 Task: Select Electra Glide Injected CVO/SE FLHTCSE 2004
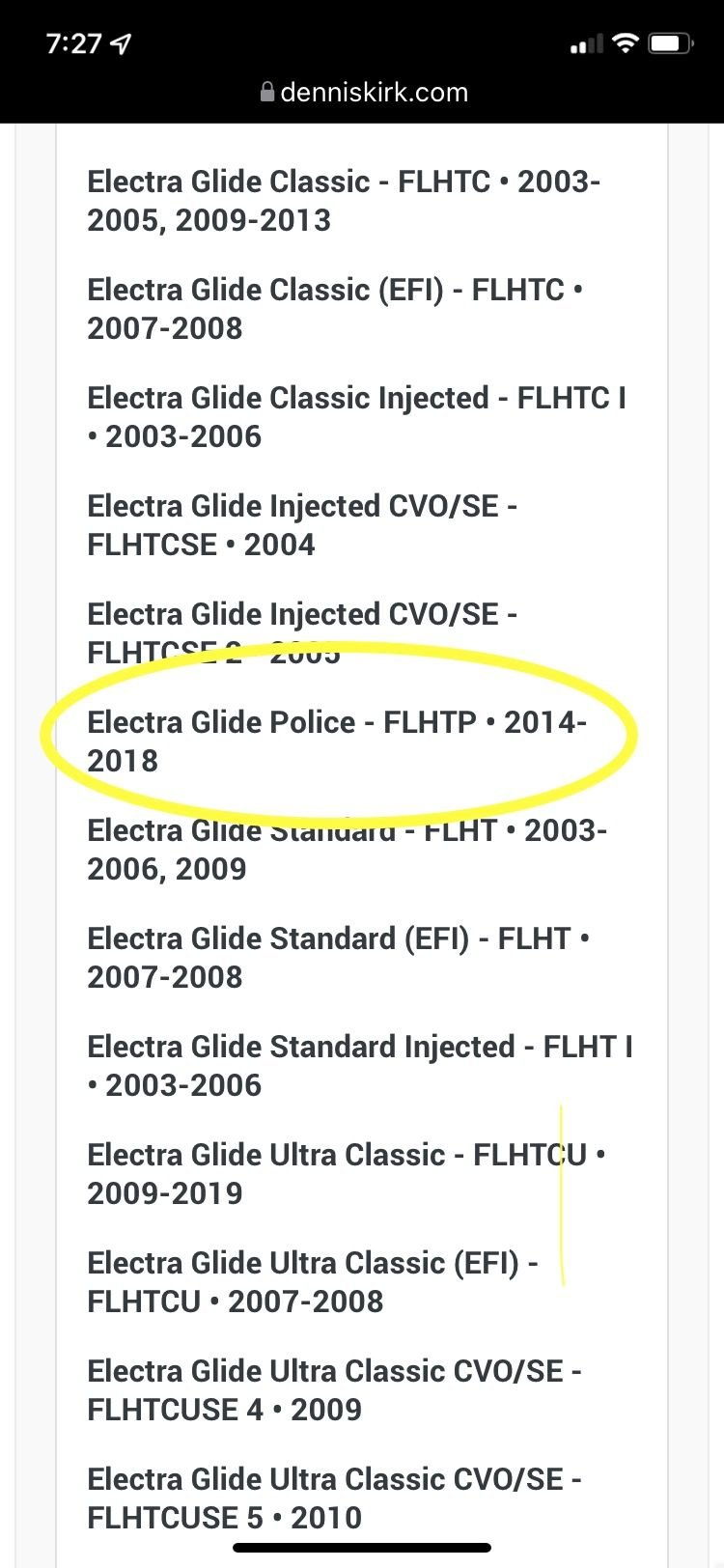[x=302, y=525]
